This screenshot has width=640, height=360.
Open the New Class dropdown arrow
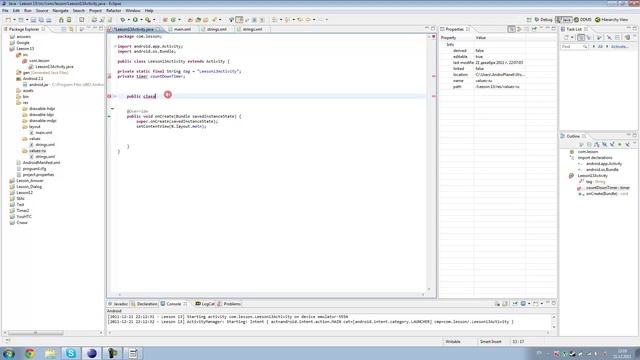coord(179,20)
